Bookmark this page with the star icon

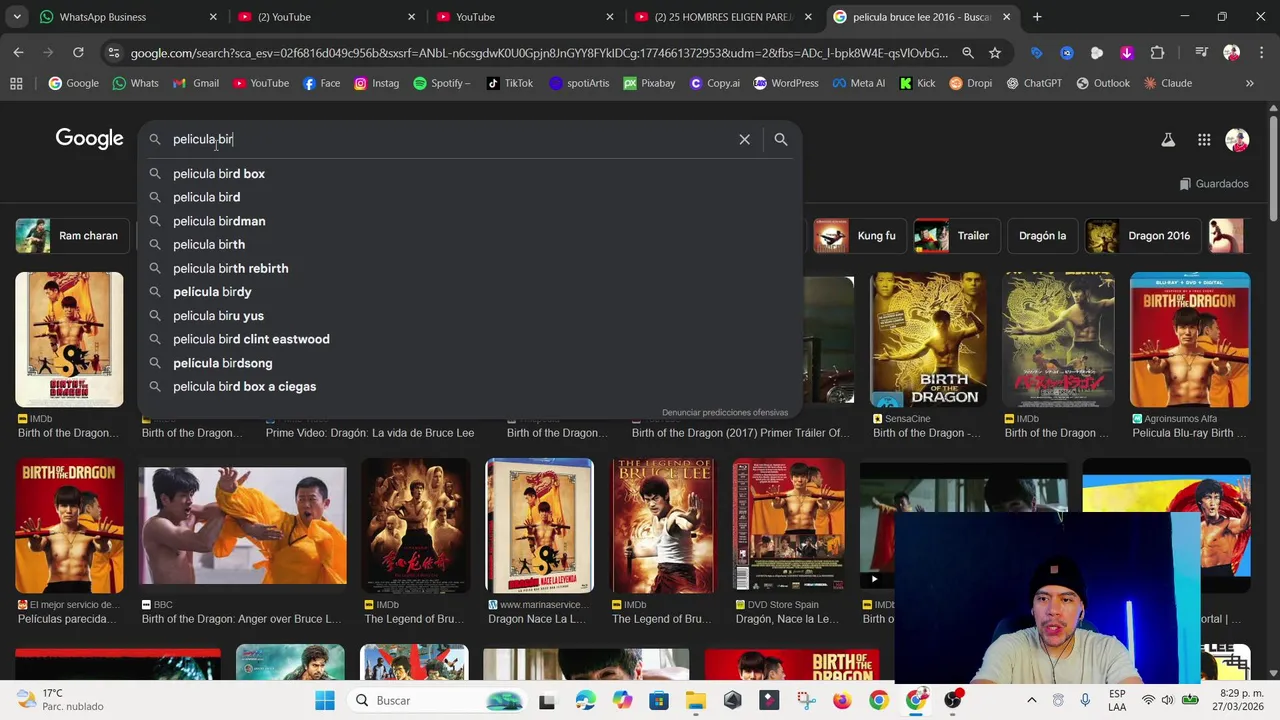pos(994,53)
